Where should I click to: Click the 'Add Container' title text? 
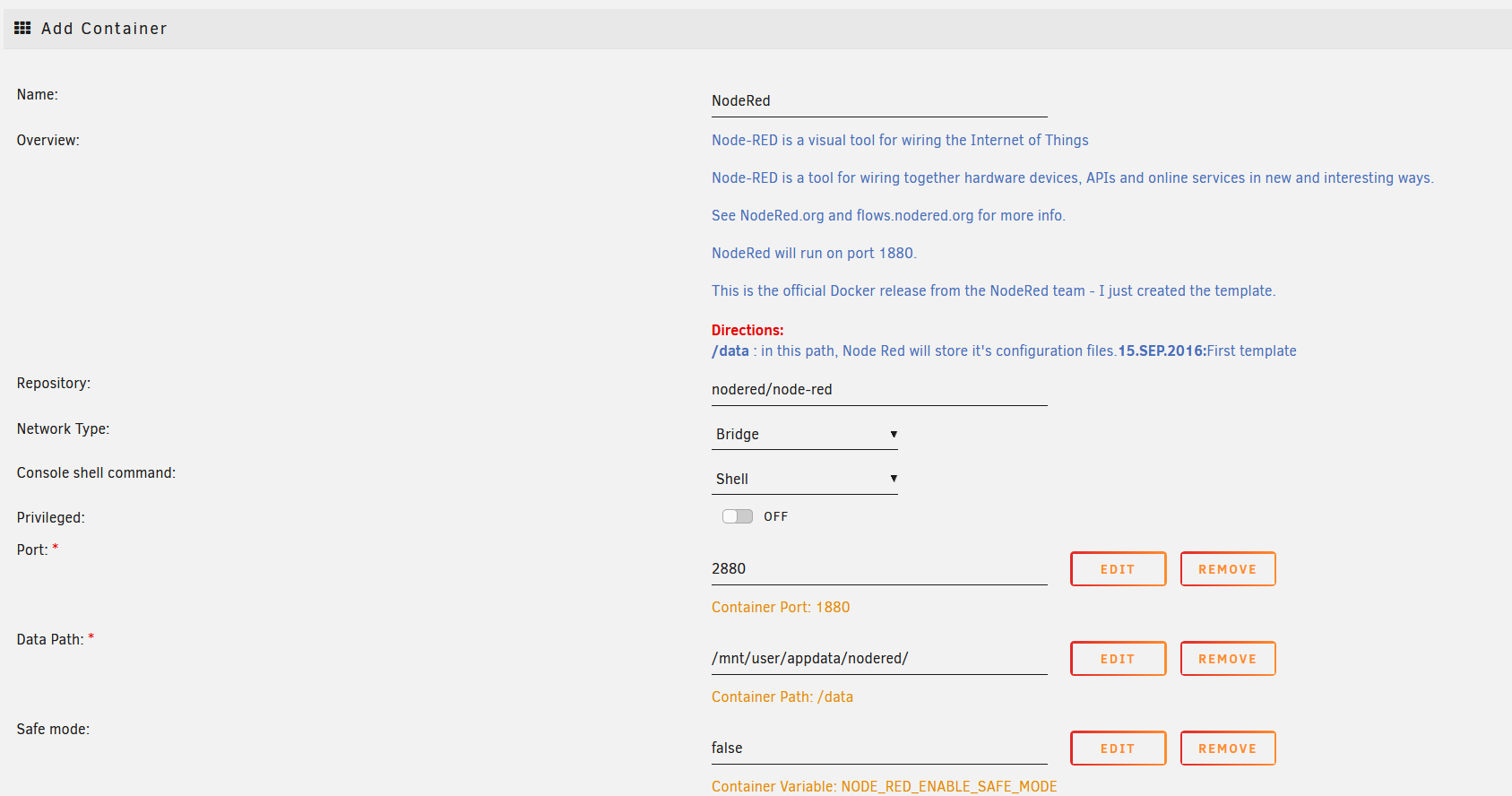tap(104, 29)
